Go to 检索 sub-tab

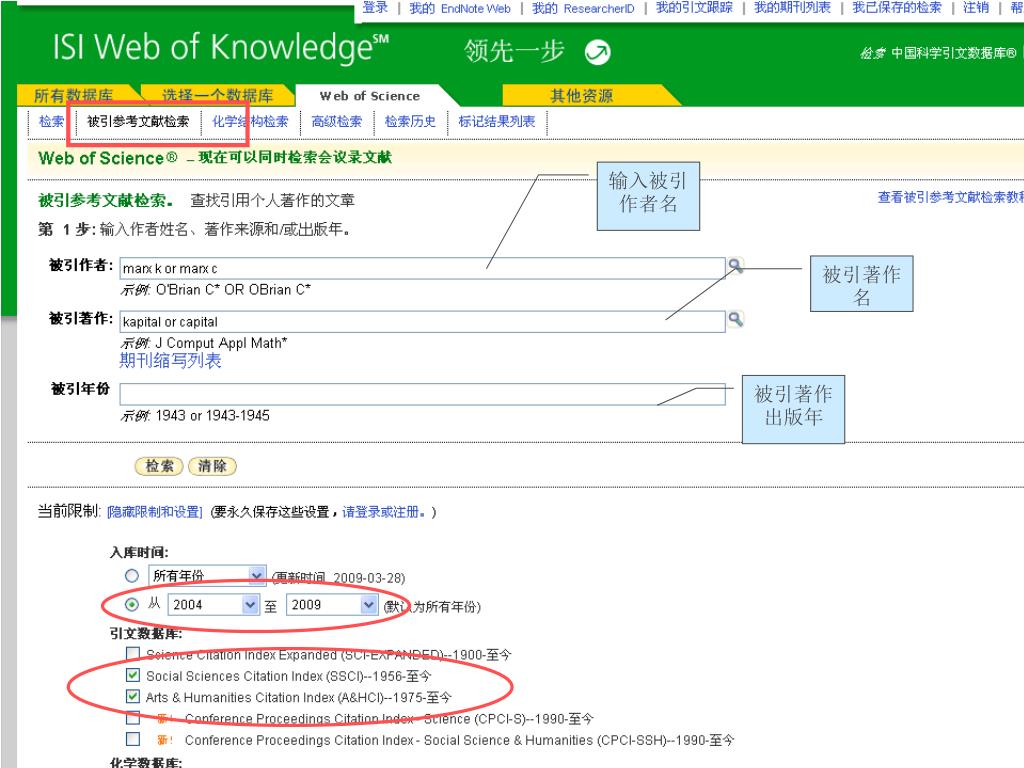[x=52, y=121]
